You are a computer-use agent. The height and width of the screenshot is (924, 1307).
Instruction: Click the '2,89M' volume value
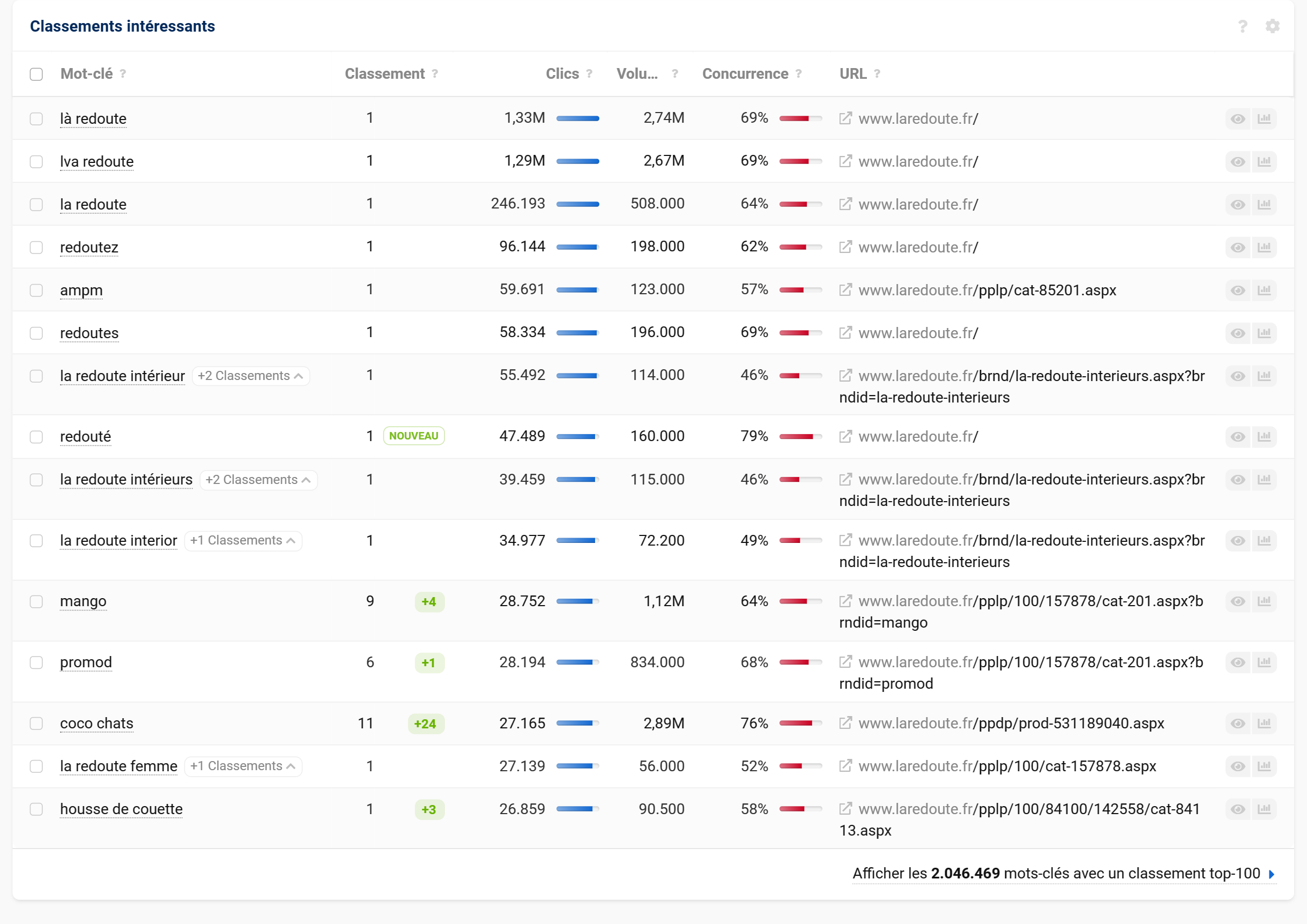pyautogui.click(x=664, y=723)
